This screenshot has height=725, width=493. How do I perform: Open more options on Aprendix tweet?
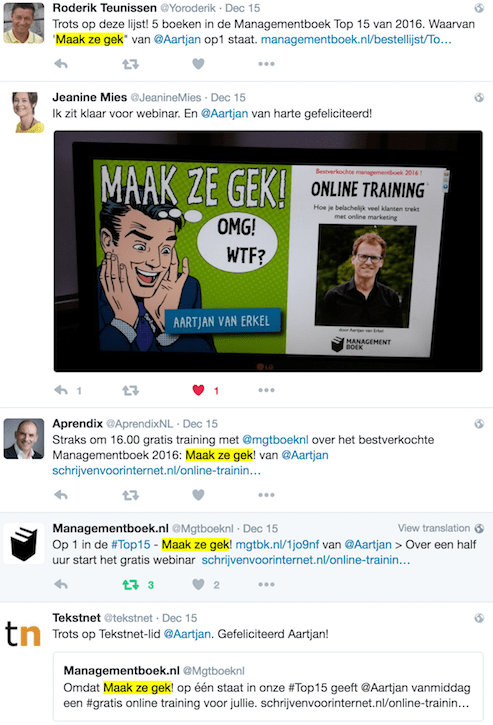(x=266, y=495)
